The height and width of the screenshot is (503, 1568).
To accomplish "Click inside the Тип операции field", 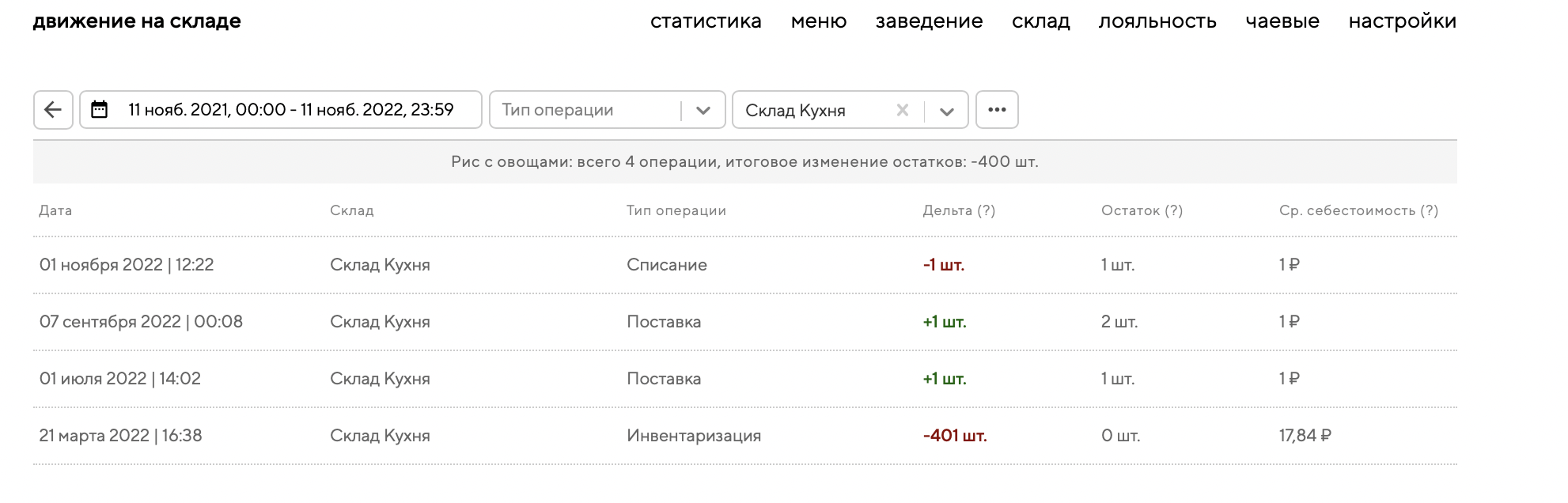I will pos(585,110).
